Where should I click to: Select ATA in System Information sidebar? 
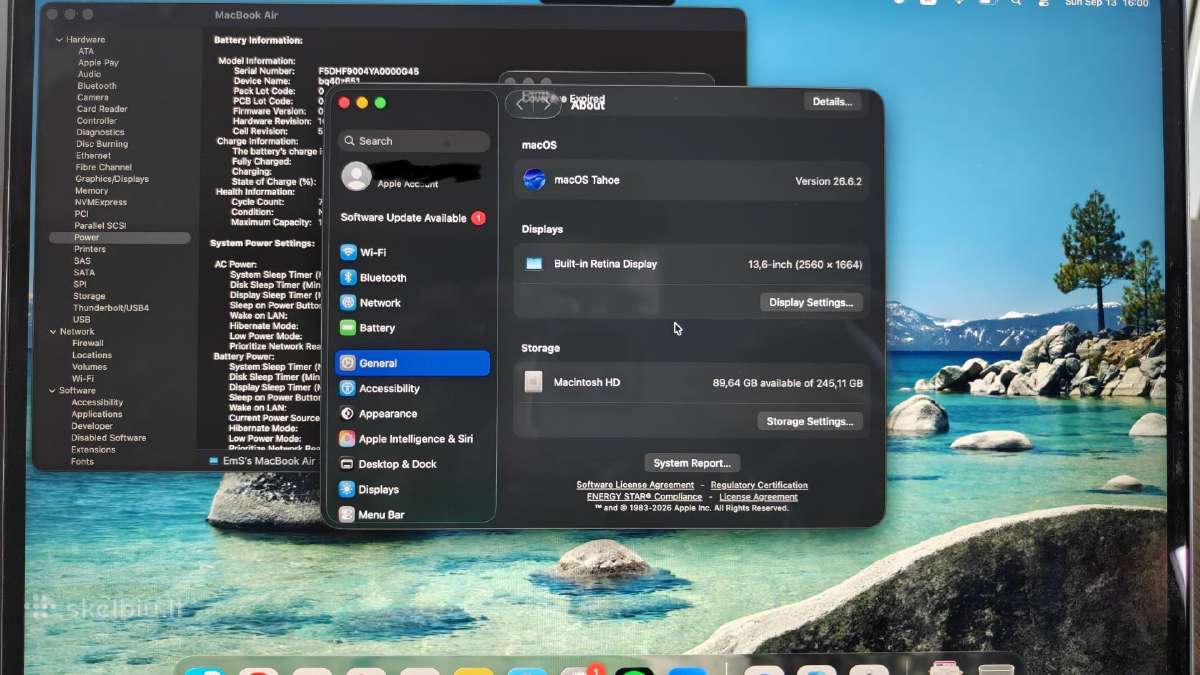(x=86, y=51)
